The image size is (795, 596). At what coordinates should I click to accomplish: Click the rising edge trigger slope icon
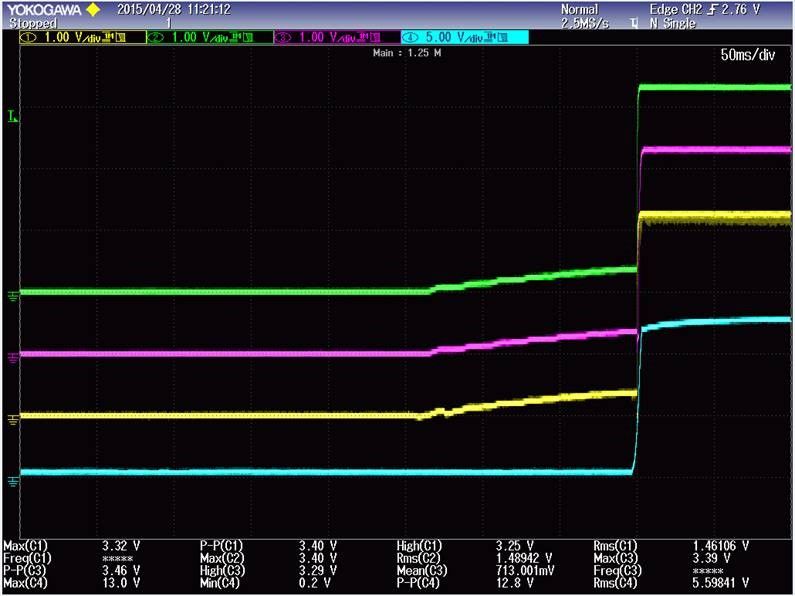click(713, 10)
